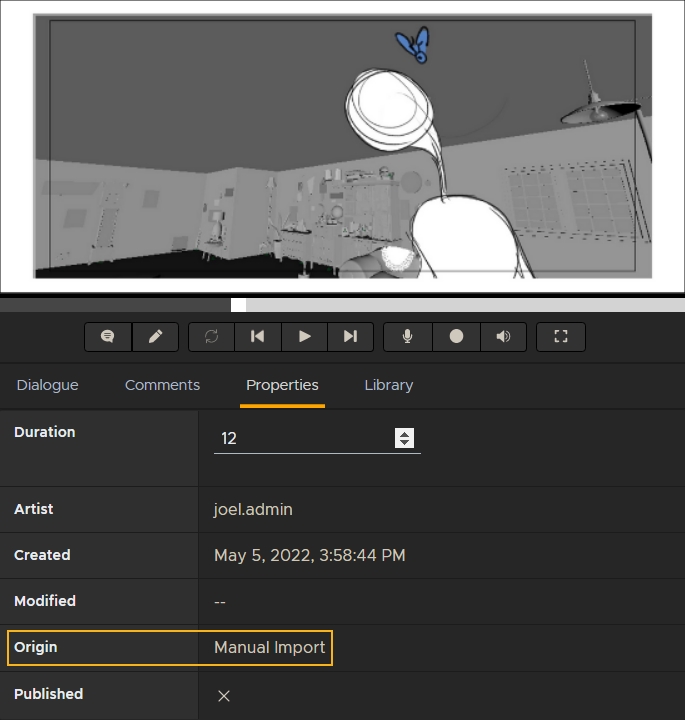The image size is (685, 720).
Task: Switch to the Dialogue tab
Action: coord(48,385)
